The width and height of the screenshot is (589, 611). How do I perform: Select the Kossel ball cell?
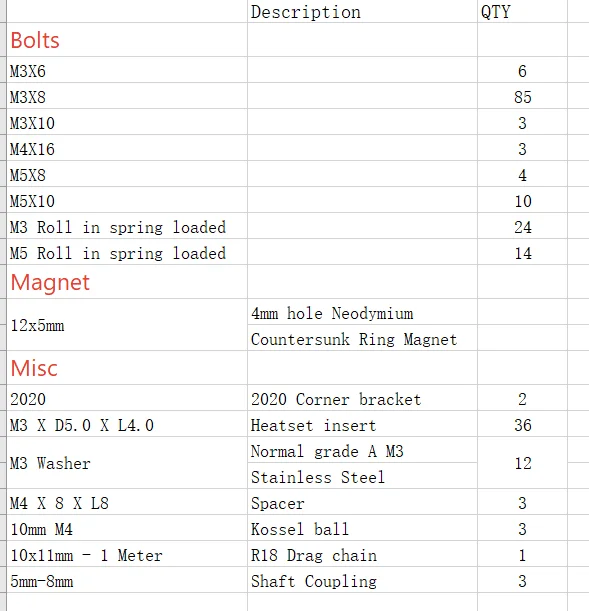362,528
